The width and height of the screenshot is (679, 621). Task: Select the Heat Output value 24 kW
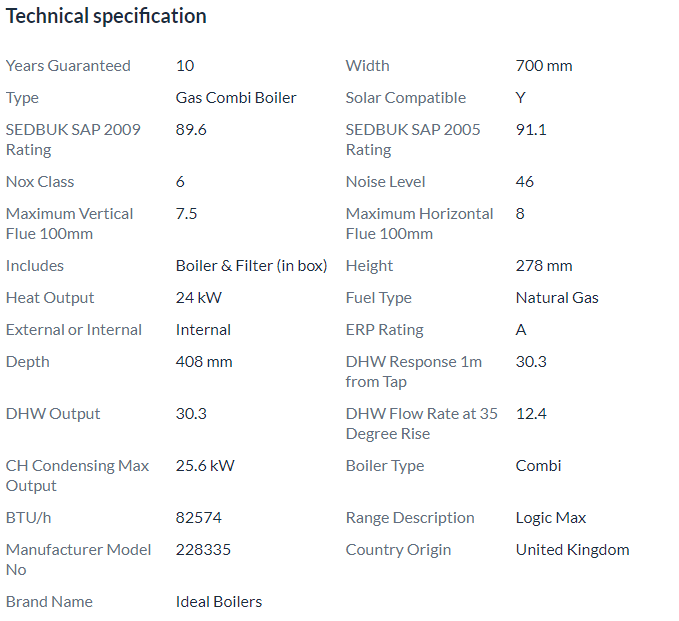tap(199, 298)
